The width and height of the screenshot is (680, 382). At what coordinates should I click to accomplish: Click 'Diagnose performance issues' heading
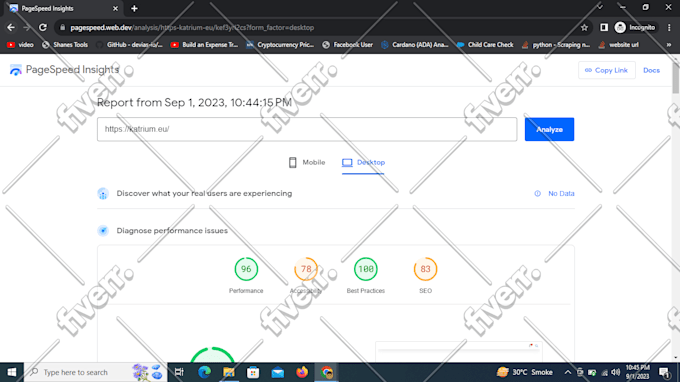point(172,231)
